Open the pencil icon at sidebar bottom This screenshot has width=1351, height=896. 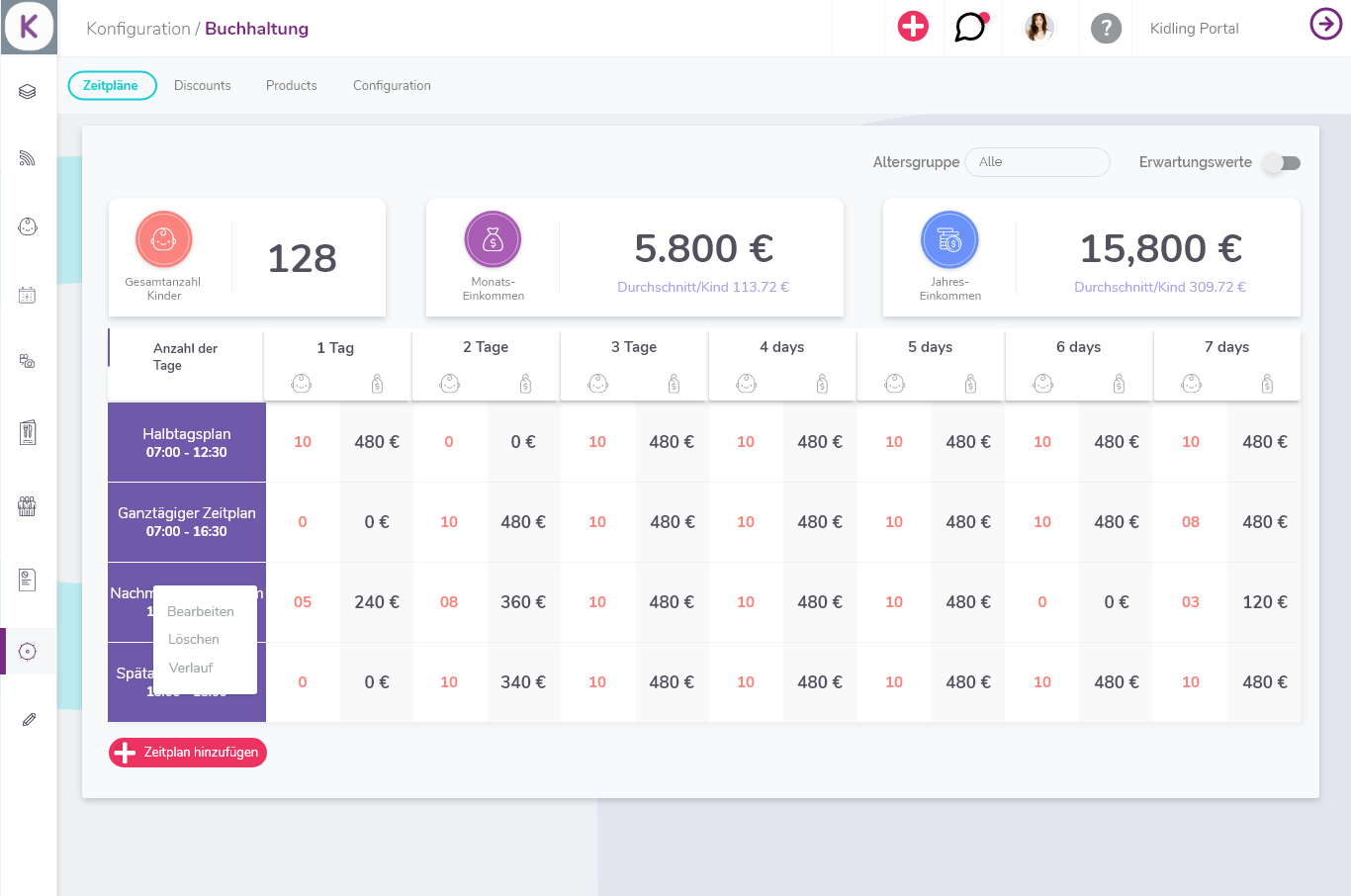click(x=28, y=719)
